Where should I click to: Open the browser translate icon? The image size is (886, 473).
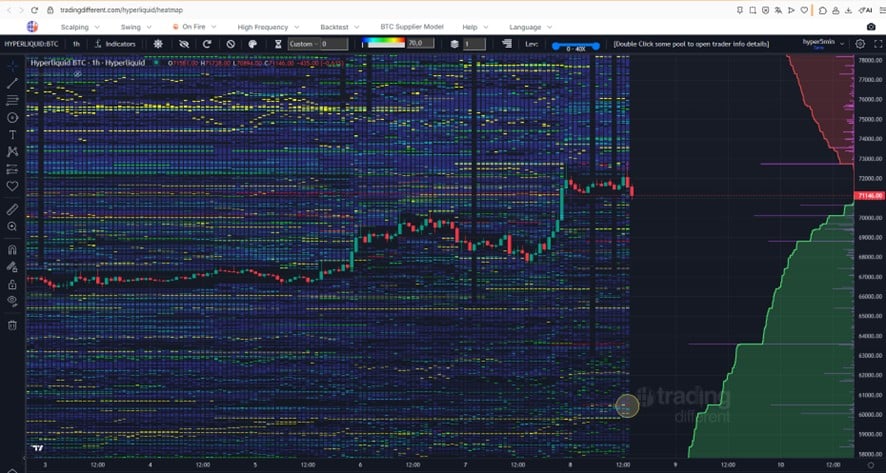click(779, 10)
